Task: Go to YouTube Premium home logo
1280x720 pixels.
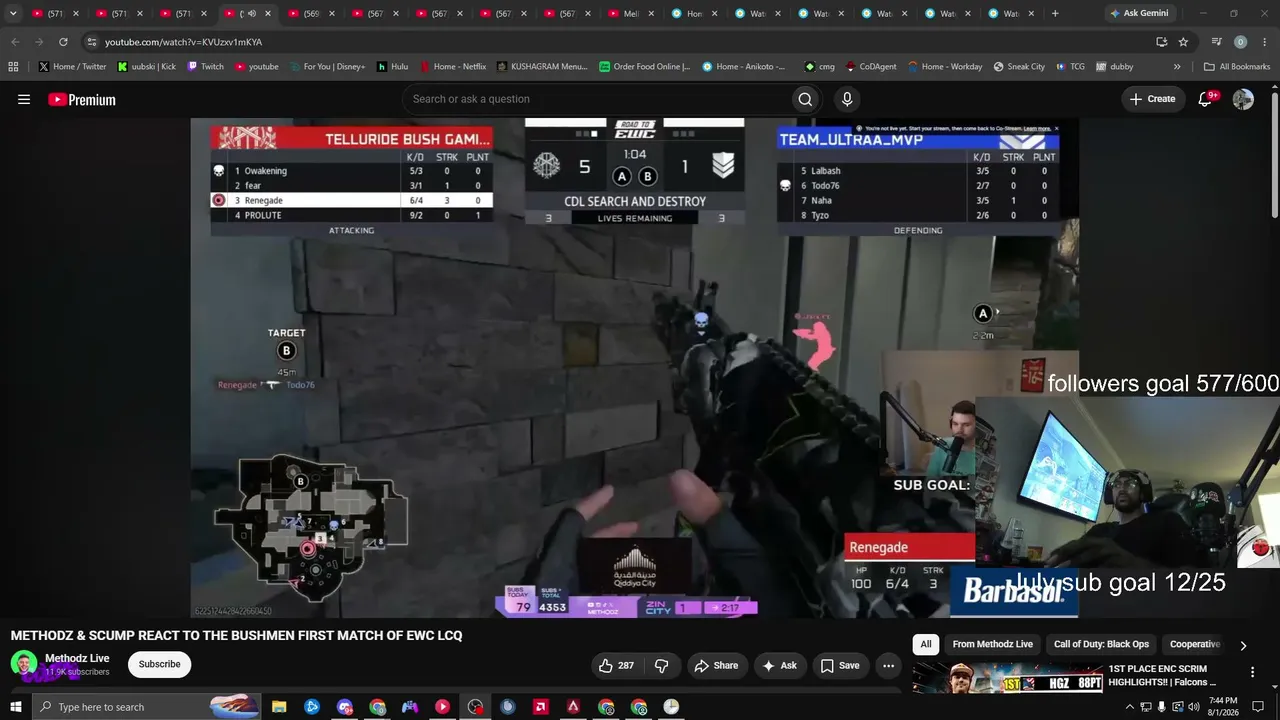Action: (x=82, y=100)
